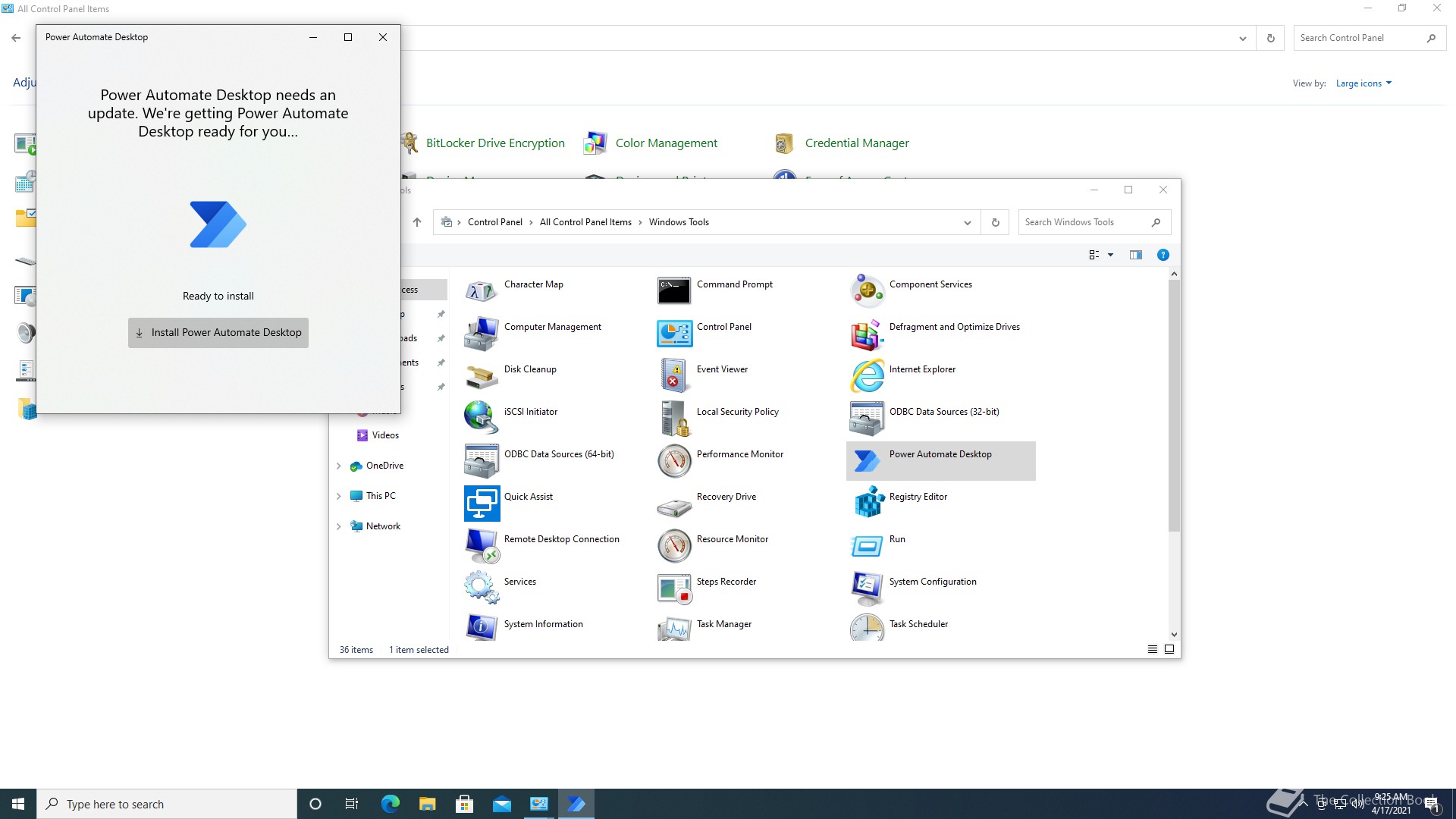Select the iSCSI Initiator icon
The image size is (1456, 819).
(x=482, y=418)
